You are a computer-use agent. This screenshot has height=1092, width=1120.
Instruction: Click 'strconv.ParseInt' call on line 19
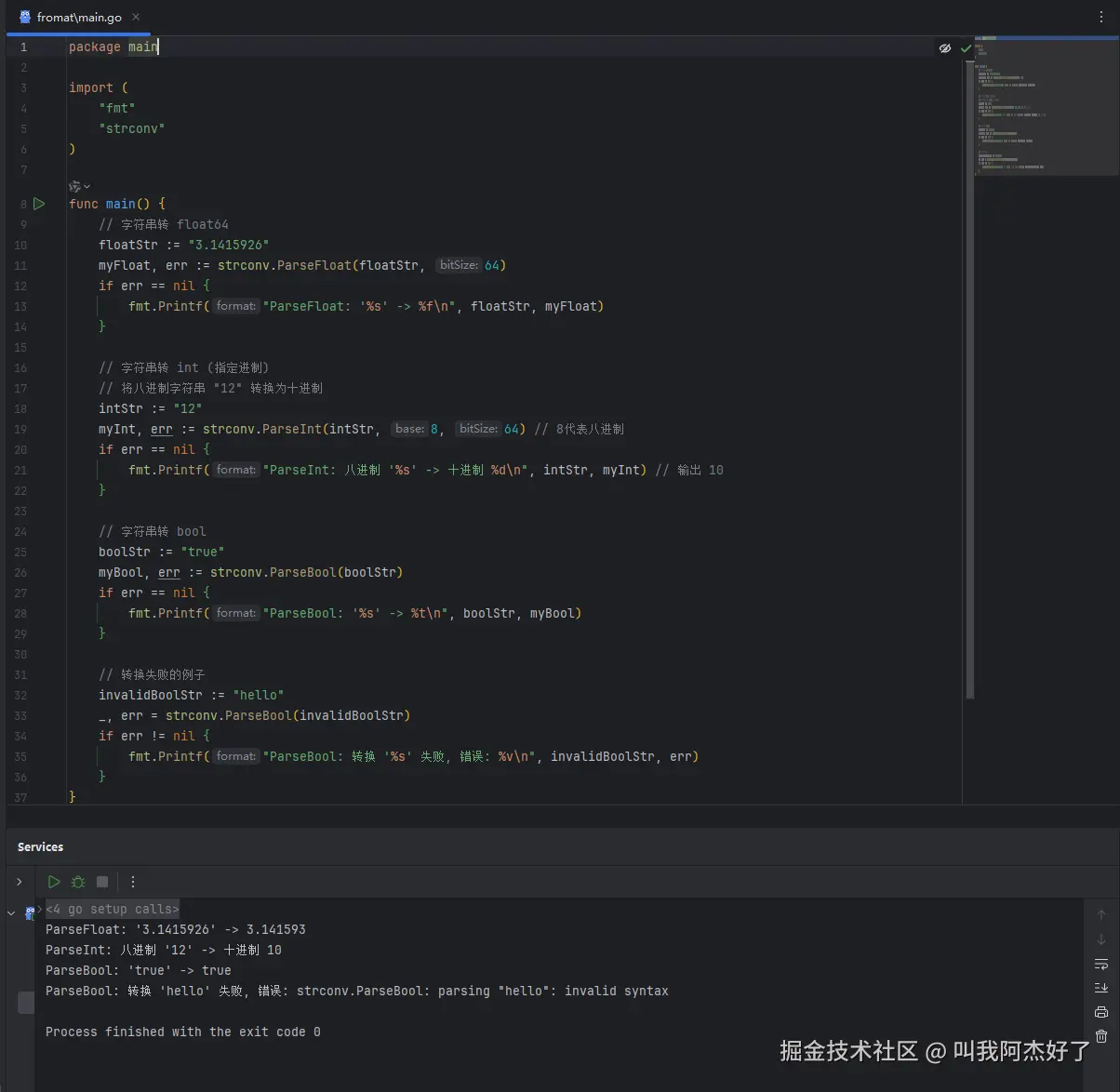click(x=262, y=429)
